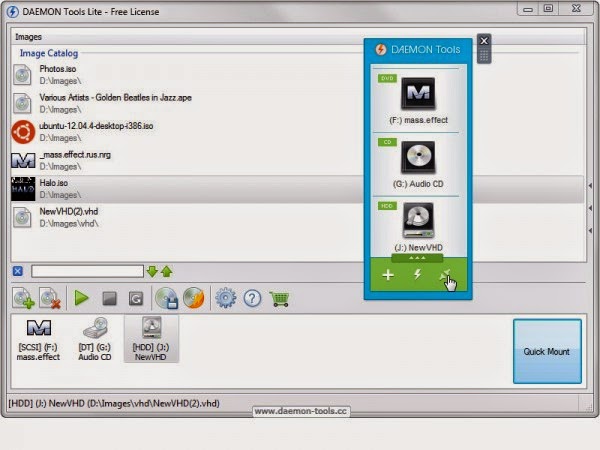This screenshot has height=450, width=600.
Task: Click the top right-edge panel arrow
Action: click(x=590, y=186)
